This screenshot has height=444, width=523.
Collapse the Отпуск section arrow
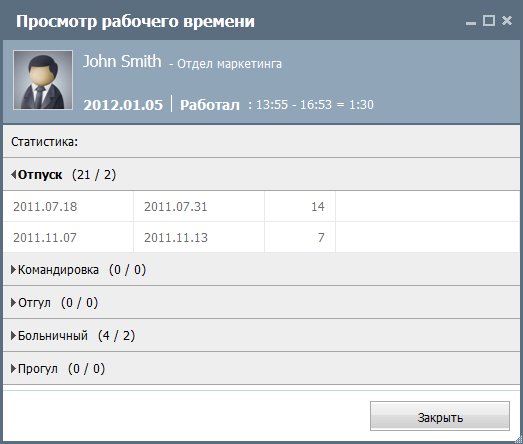click(x=13, y=174)
